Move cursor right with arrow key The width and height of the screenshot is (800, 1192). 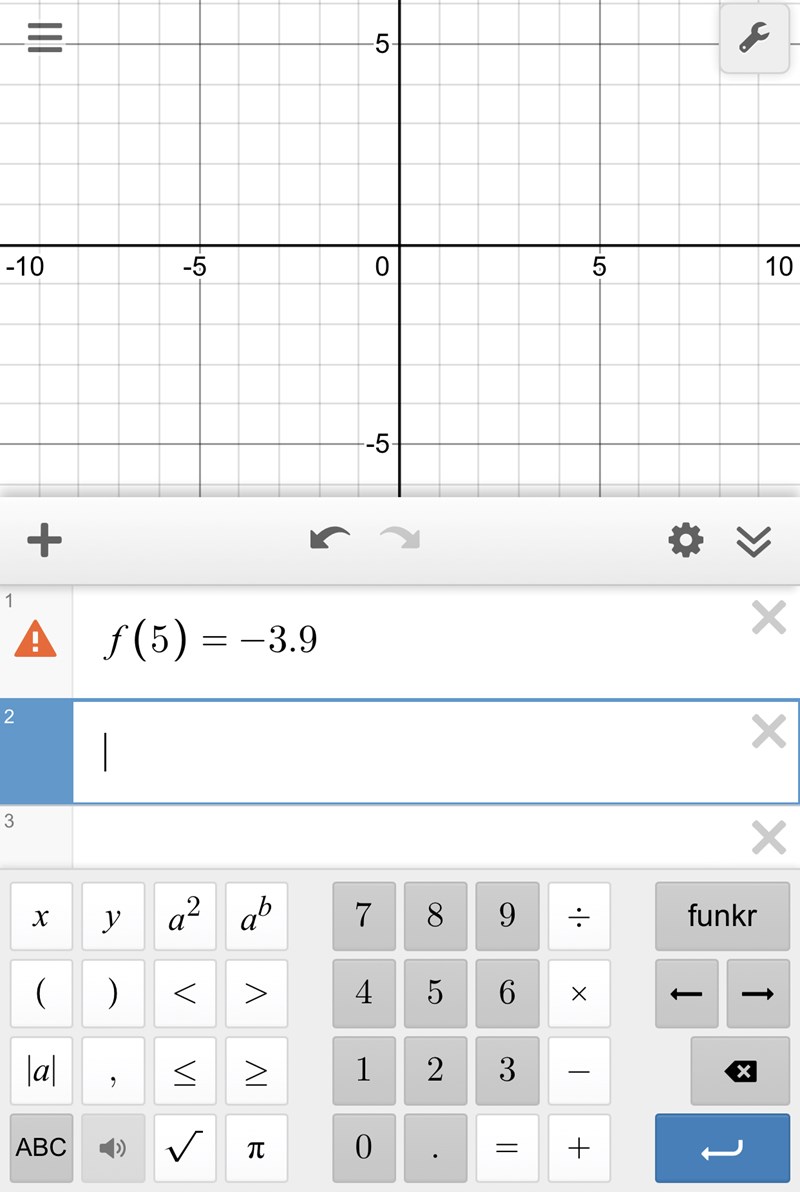click(758, 994)
